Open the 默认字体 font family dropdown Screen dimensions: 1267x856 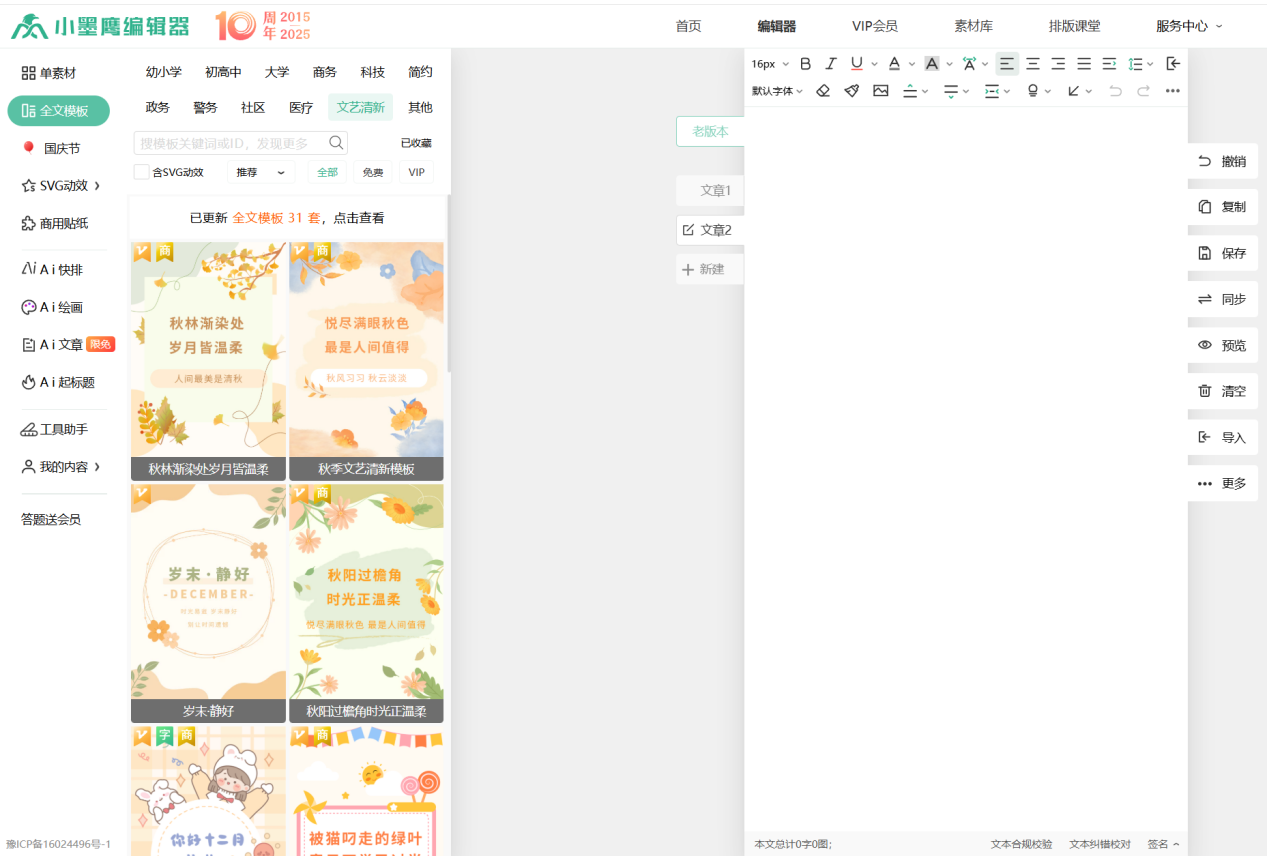(x=777, y=91)
